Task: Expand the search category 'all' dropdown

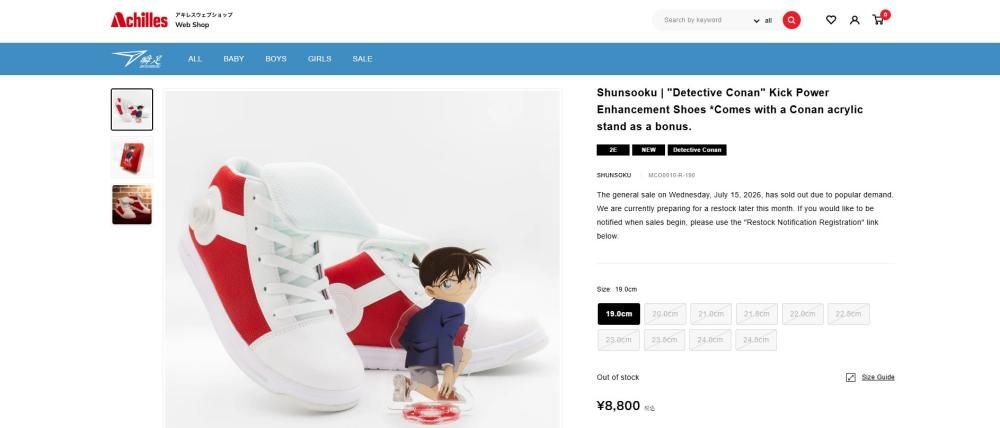Action: click(x=763, y=20)
